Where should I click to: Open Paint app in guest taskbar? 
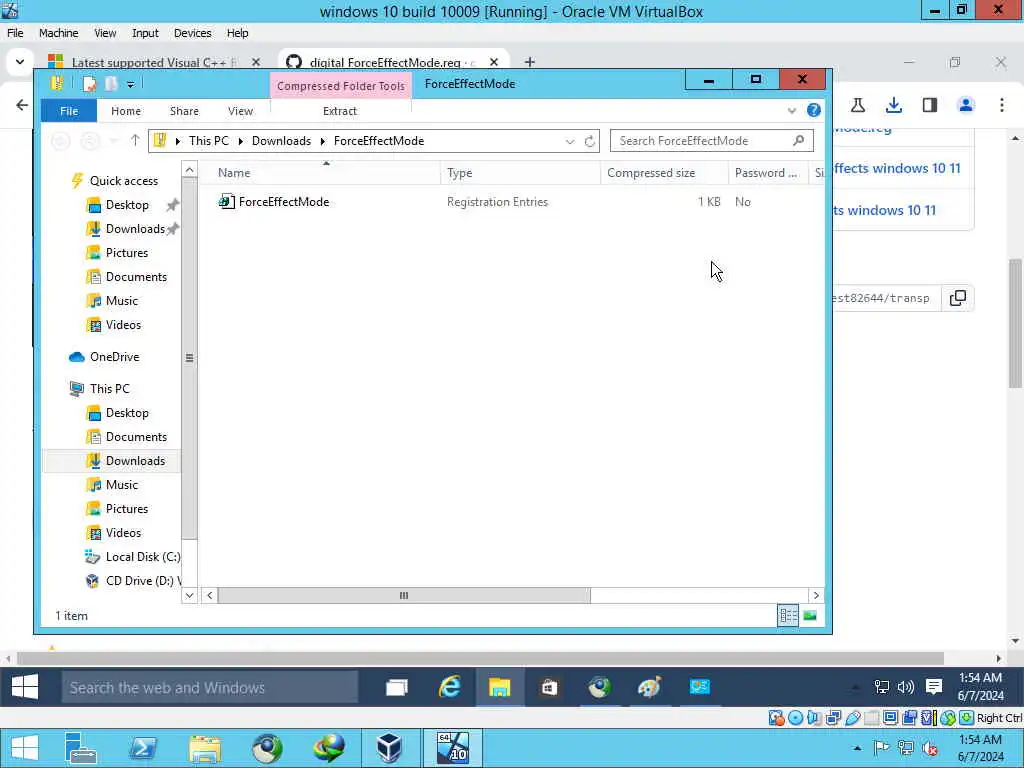[x=649, y=687]
